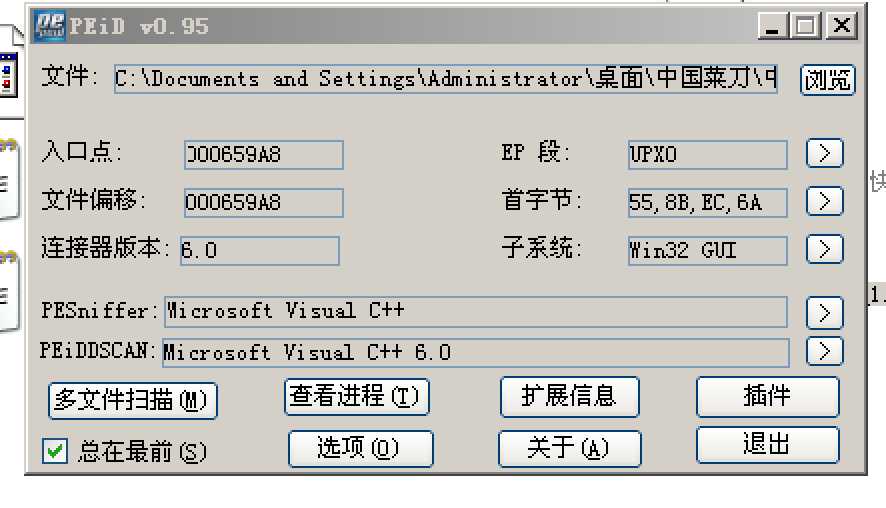Click extended info (扩展信息) button

tap(569, 396)
